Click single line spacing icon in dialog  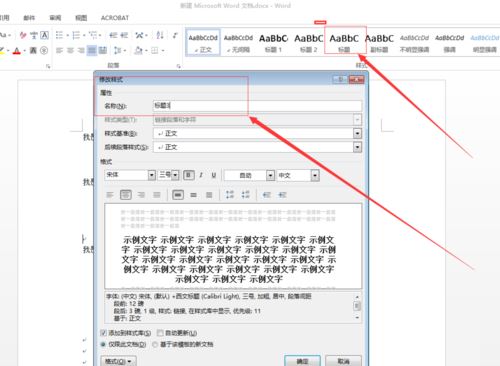tap(178, 195)
